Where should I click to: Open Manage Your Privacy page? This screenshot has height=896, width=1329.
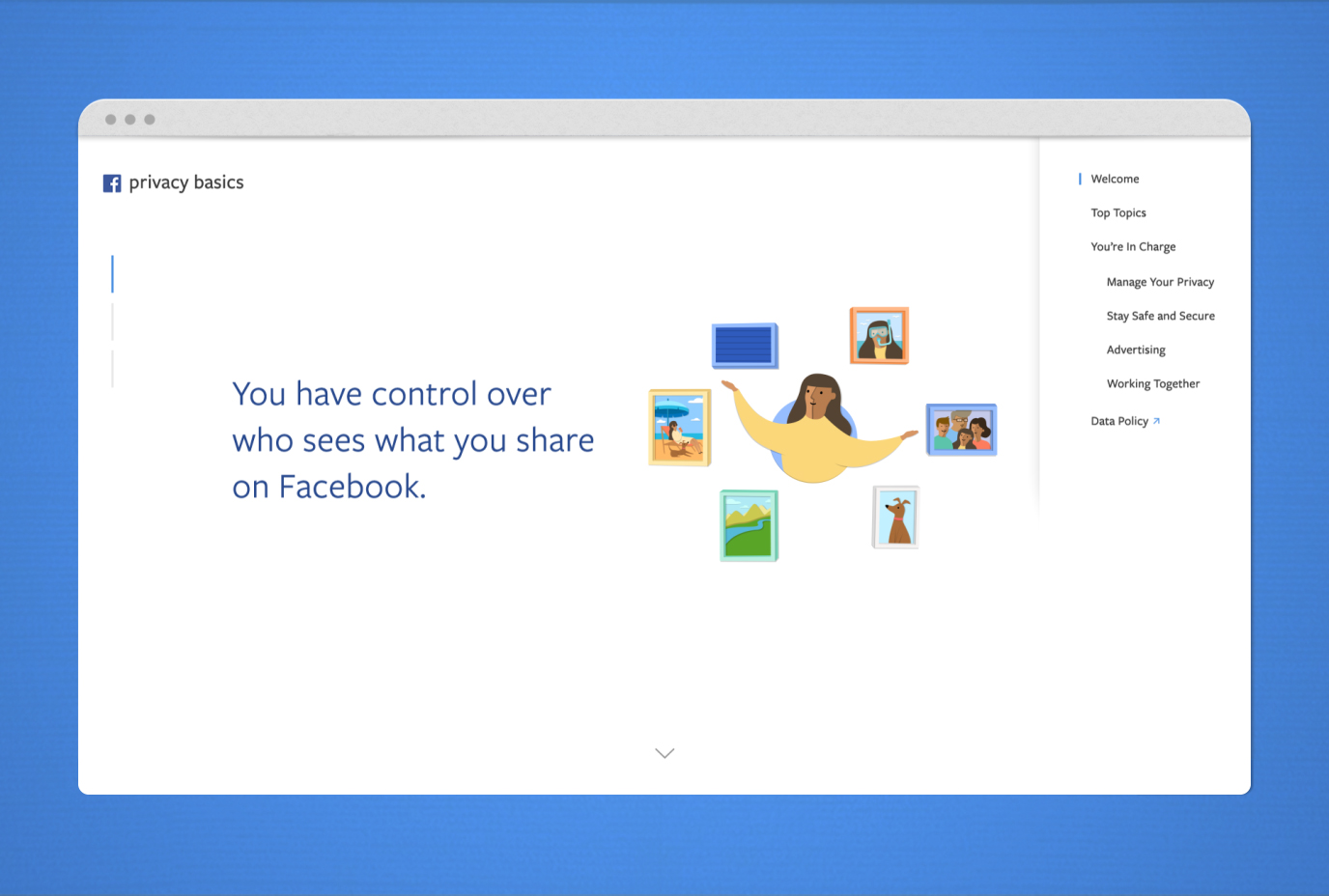pyautogui.click(x=1160, y=282)
